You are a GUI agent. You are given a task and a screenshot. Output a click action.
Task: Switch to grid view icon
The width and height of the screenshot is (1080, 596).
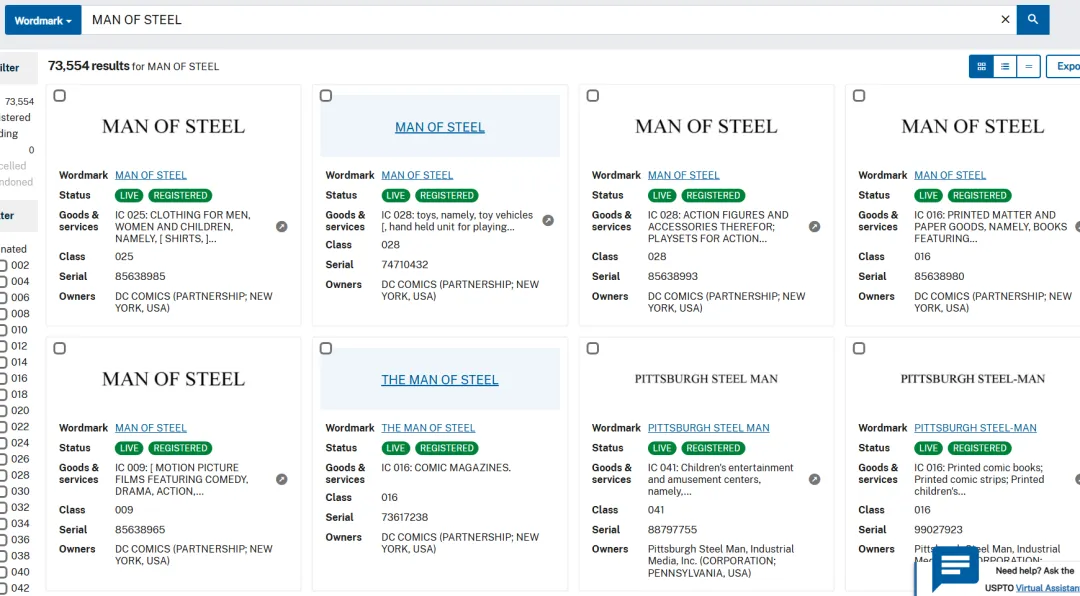click(982, 66)
